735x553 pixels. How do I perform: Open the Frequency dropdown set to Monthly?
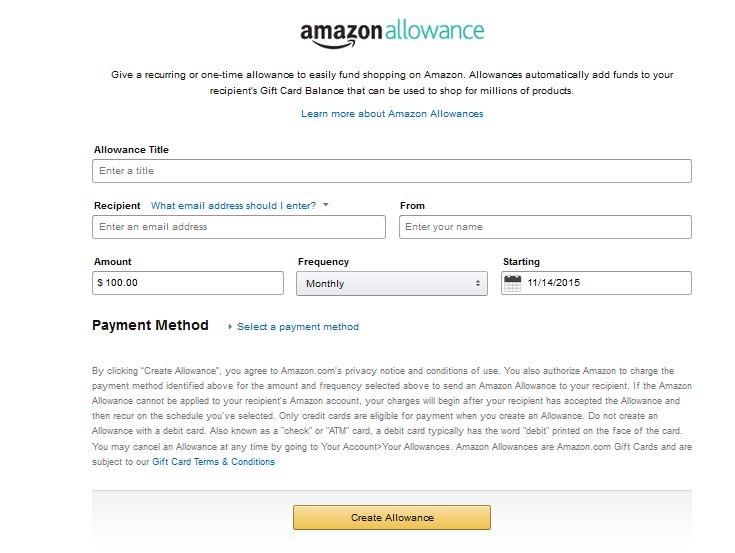[392, 284]
